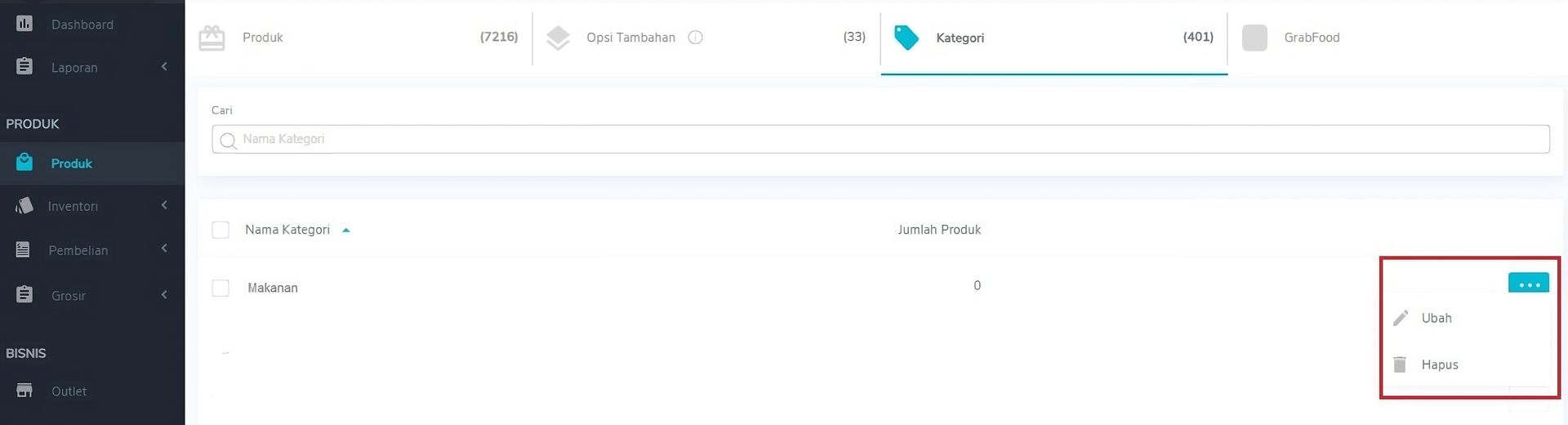Image resolution: width=1568 pixels, height=425 pixels.
Task: Switch to the Produk tab
Action: [359, 38]
